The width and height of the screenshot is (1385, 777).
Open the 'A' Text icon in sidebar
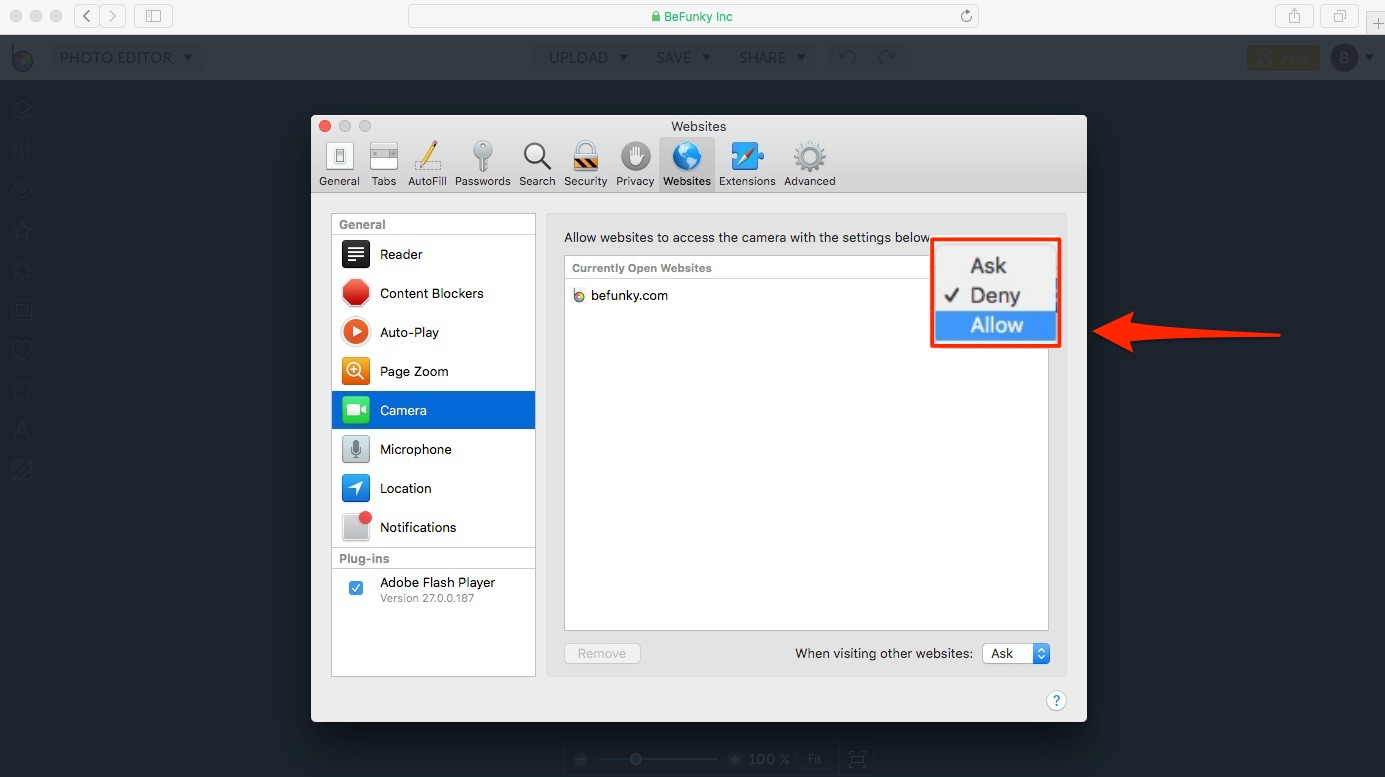tap(22, 430)
